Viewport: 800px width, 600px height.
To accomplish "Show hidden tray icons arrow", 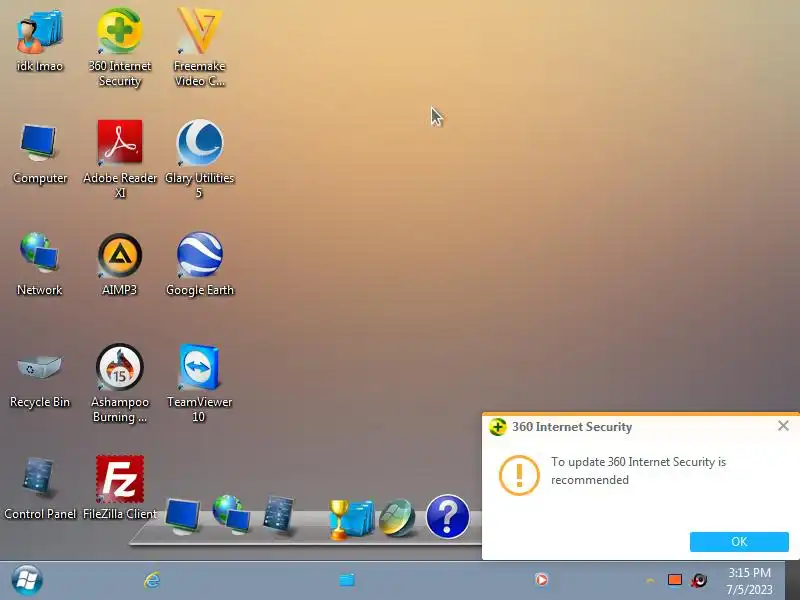I will pos(650,581).
